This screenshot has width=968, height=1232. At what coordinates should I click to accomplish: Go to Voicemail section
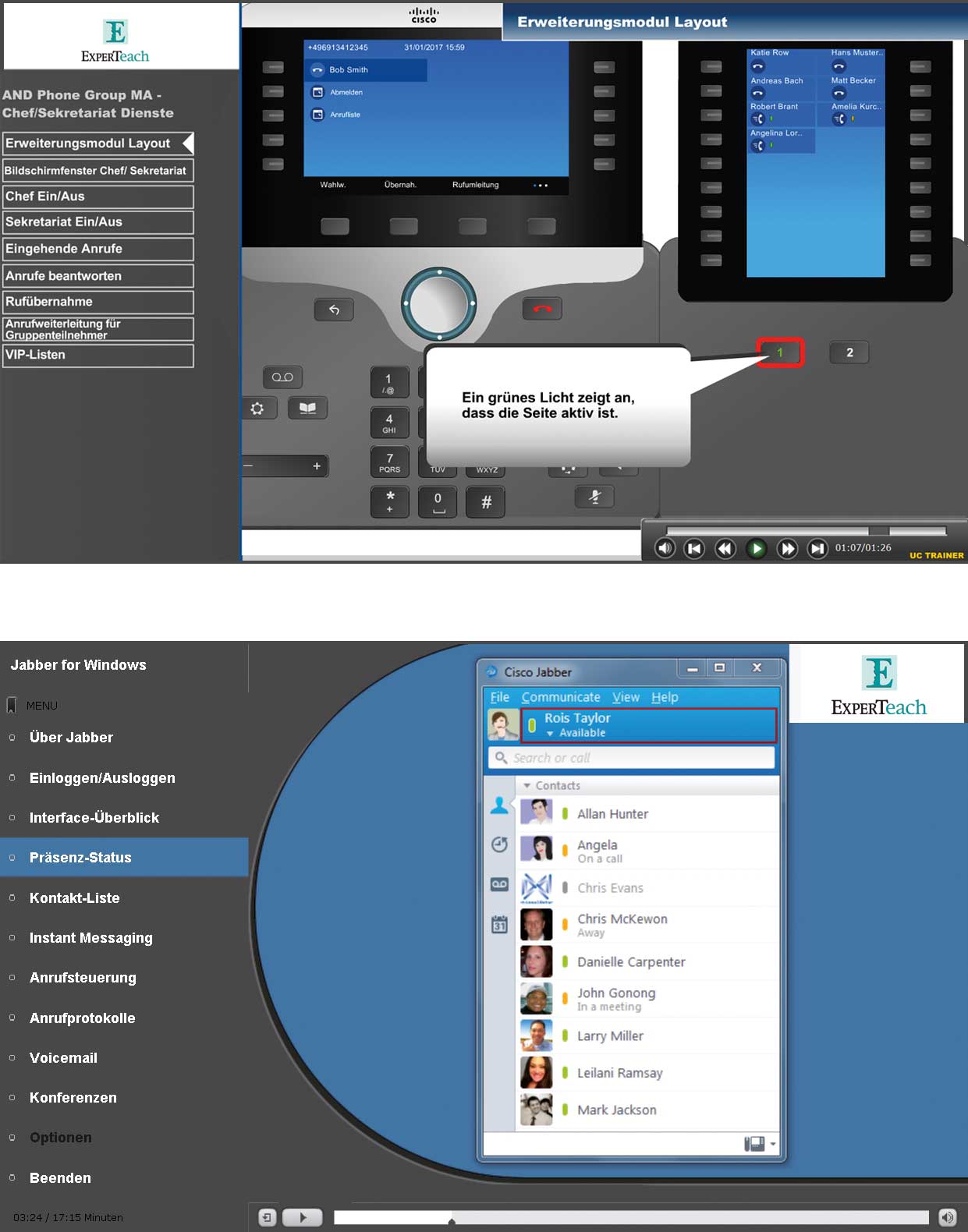click(x=63, y=1058)
